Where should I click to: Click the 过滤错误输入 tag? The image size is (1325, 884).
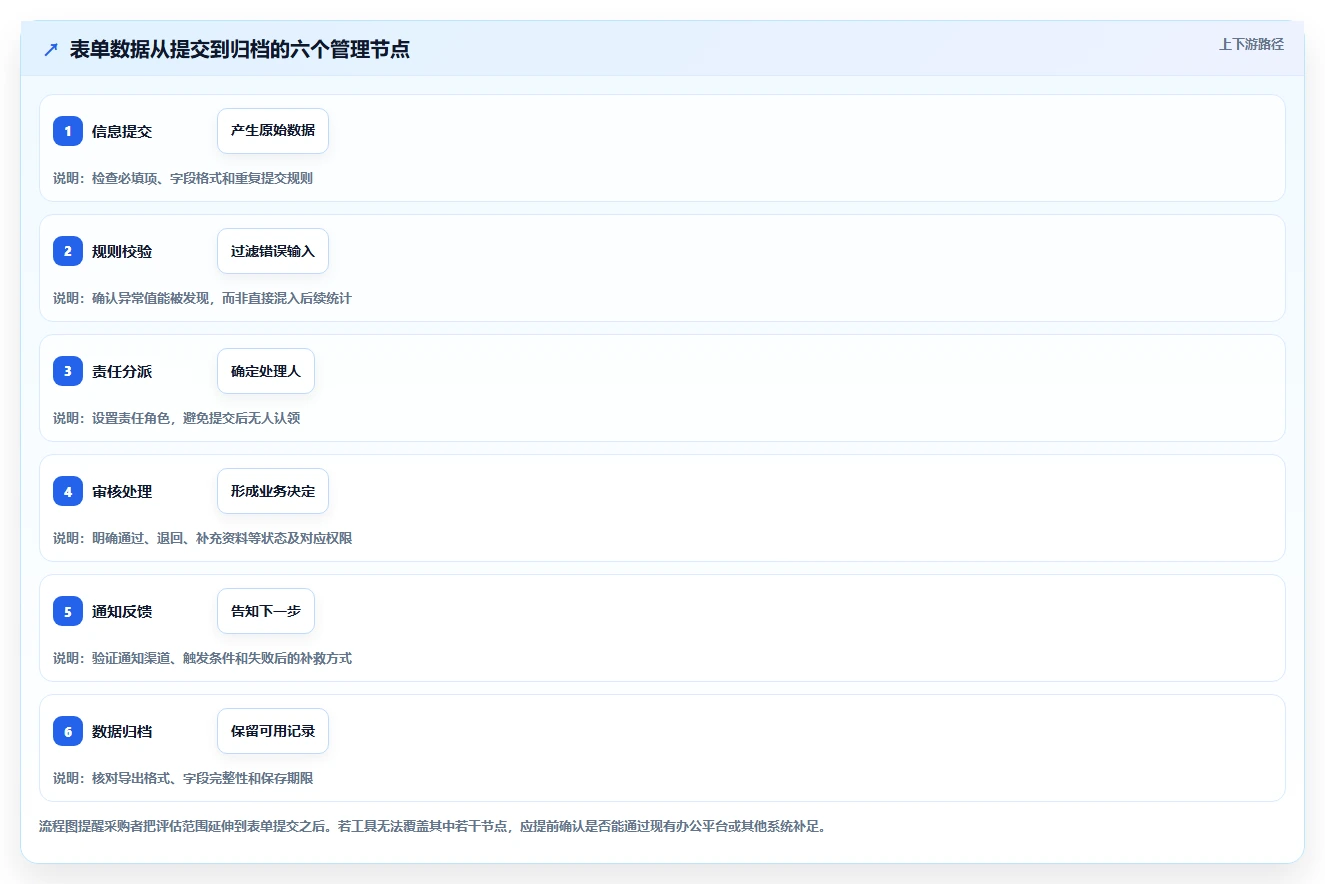point(273,251)
